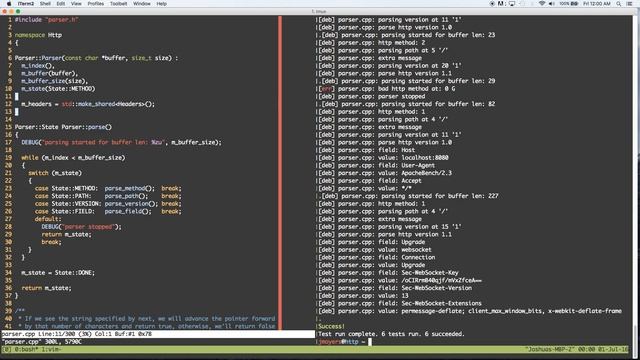Click the bold M menu bar icon
This screenshot has height=360, width=640.
[x=501, y=4]
